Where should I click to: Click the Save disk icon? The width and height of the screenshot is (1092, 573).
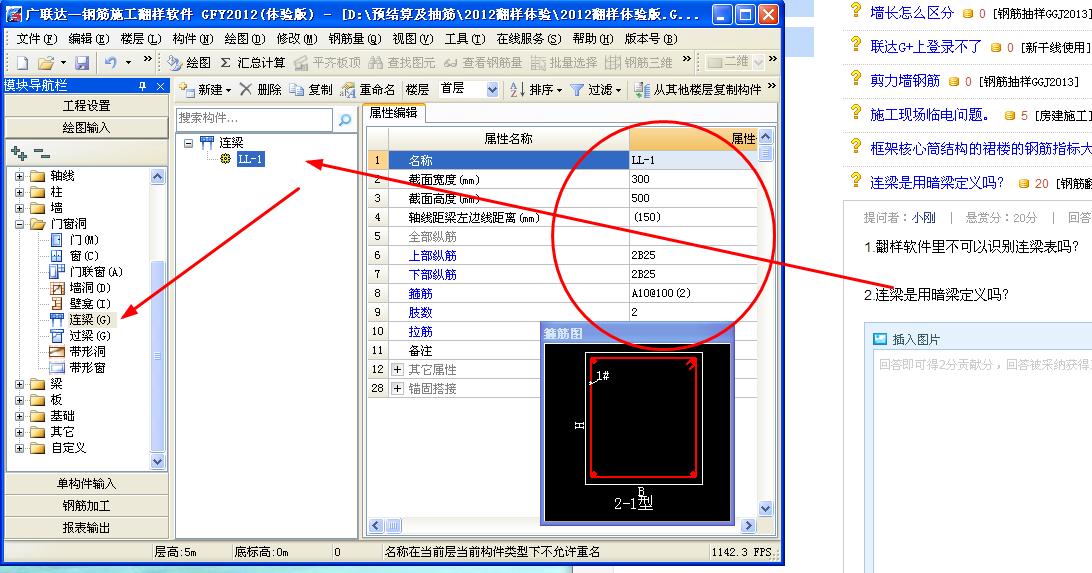coord(82,63)
